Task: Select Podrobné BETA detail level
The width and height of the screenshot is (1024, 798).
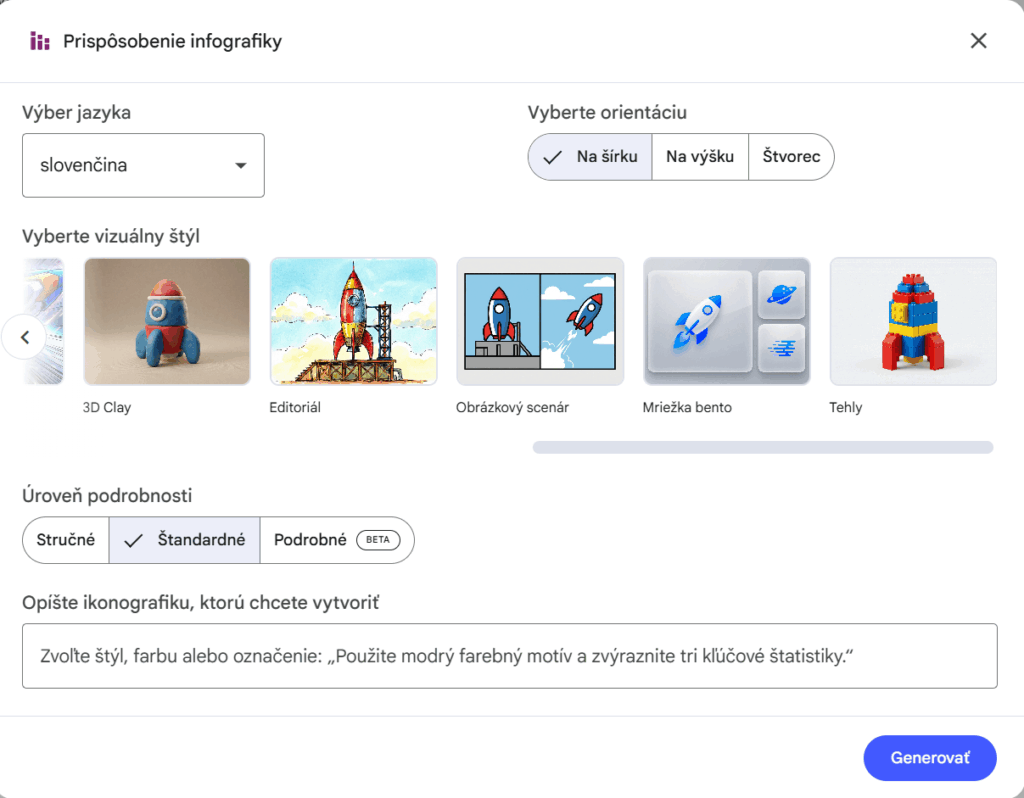Action: point(336,540)
